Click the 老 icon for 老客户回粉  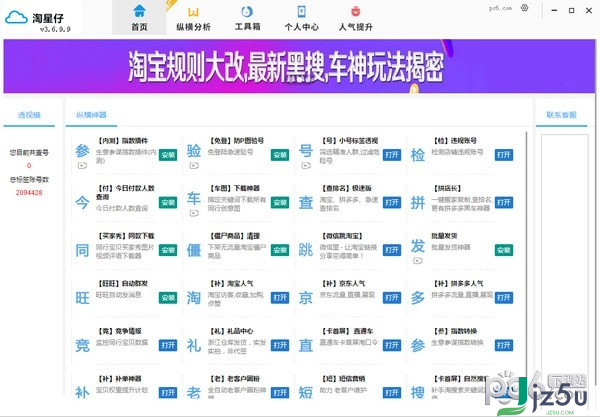pos(194,393)
